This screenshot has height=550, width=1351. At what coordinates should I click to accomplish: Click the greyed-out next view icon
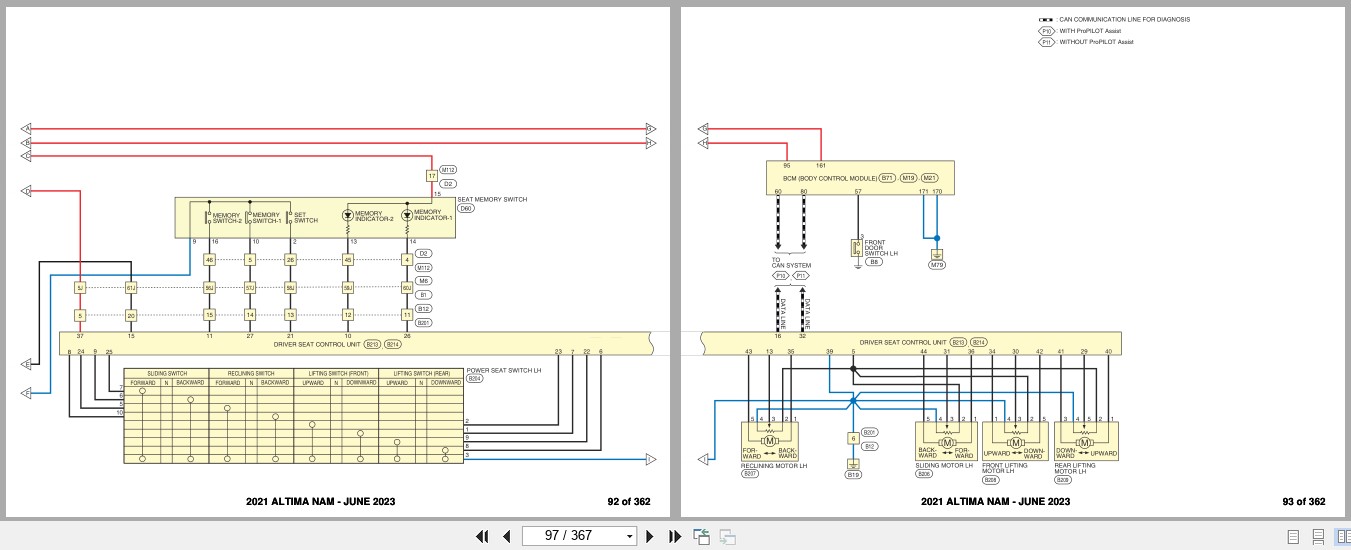pos(728,536)
